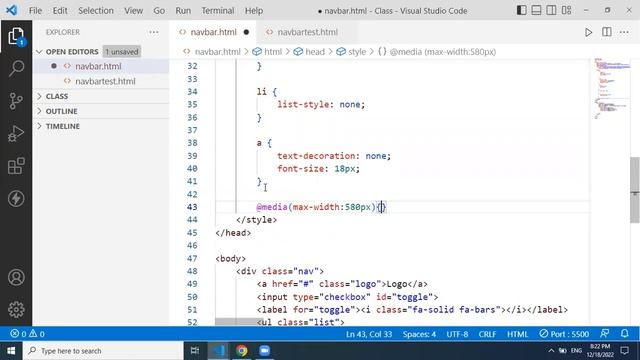Screen dimensions: 640x360
Task: Open the Run menu
Action: tap(183, 11)
